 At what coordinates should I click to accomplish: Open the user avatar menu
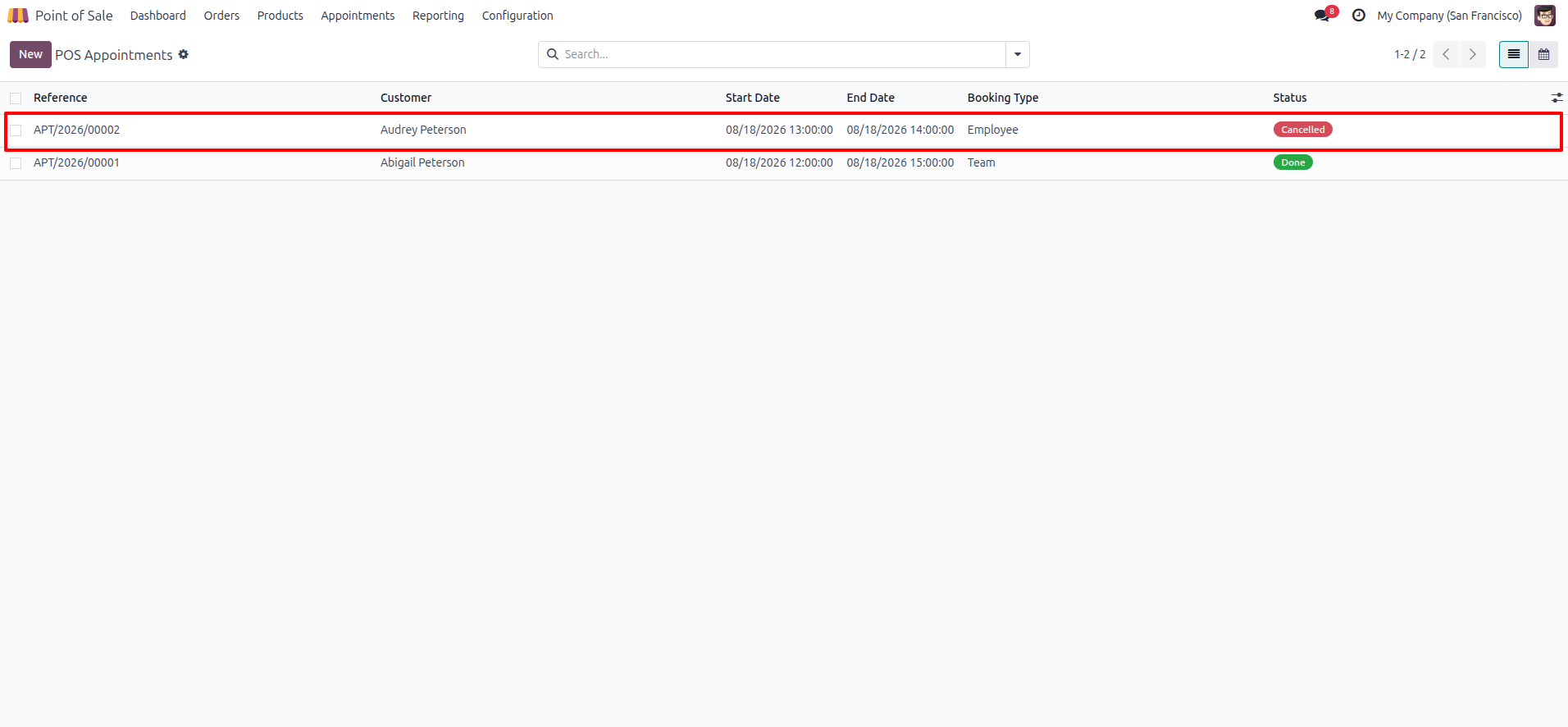(1545, 16)
